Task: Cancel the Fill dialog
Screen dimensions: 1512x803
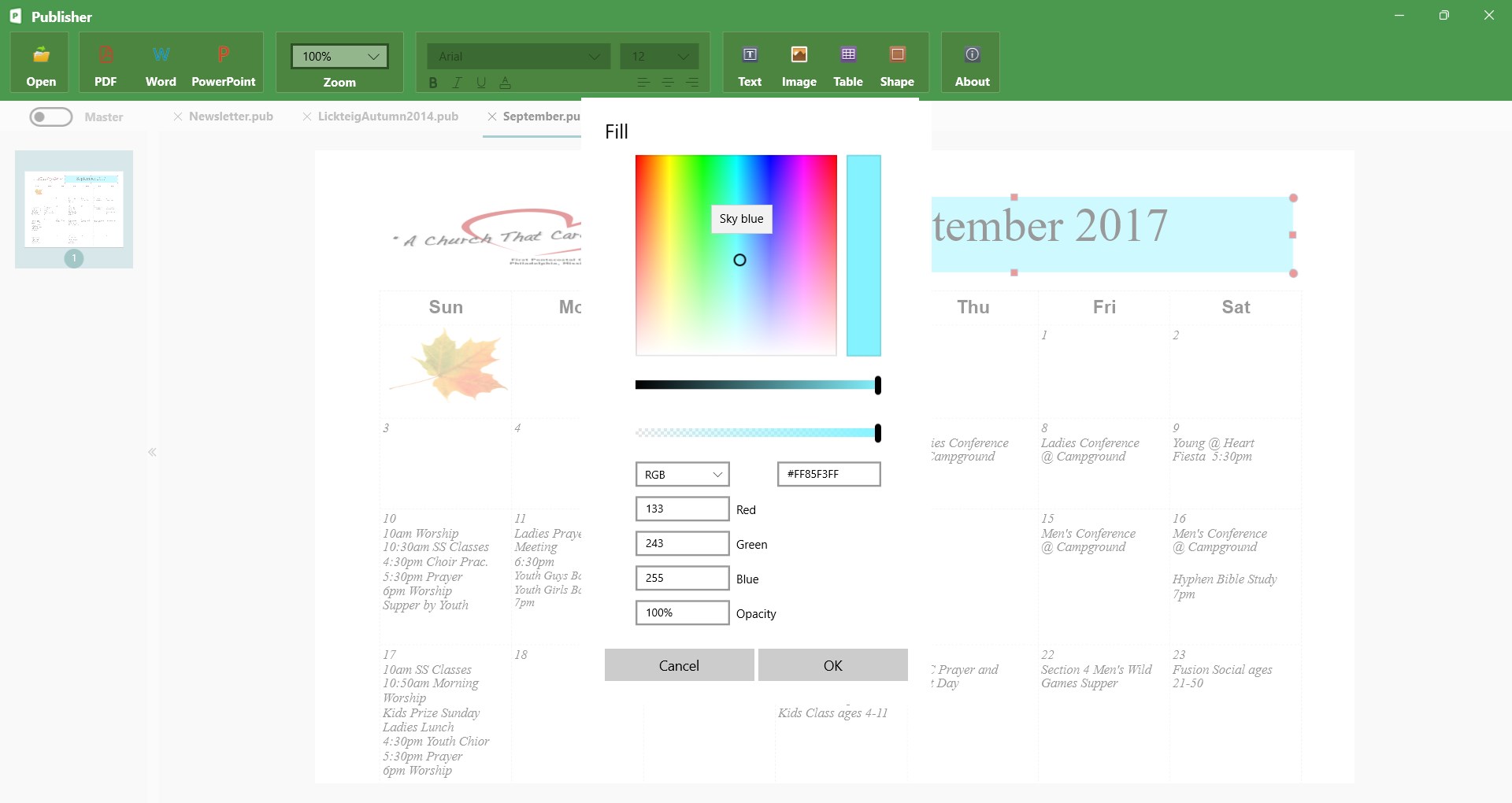Action: point(678,664)
